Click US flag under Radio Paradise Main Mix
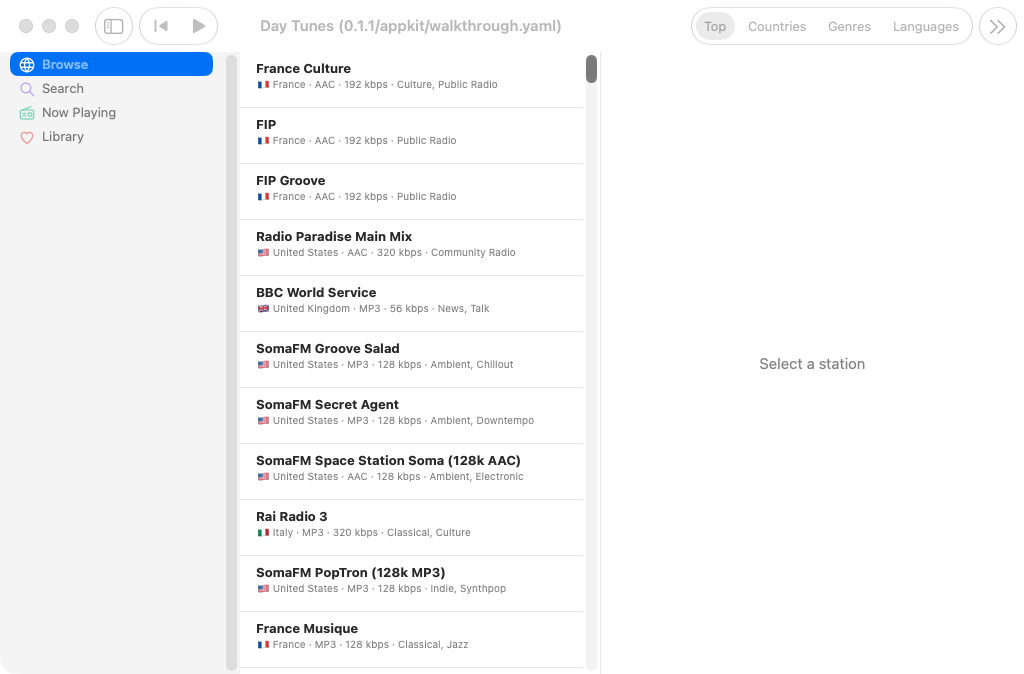1024x674 pixels. 263,253
